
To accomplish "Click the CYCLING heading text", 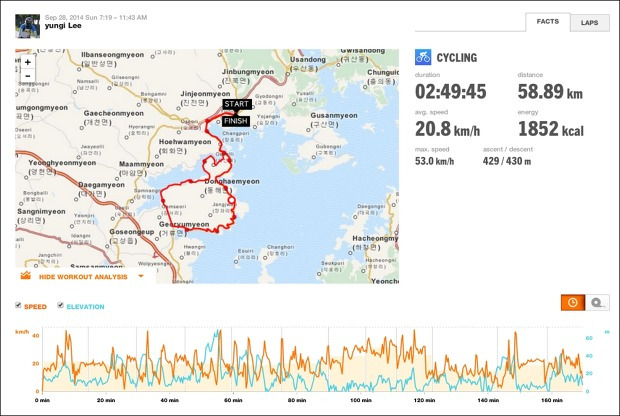I will click(457, 58).
